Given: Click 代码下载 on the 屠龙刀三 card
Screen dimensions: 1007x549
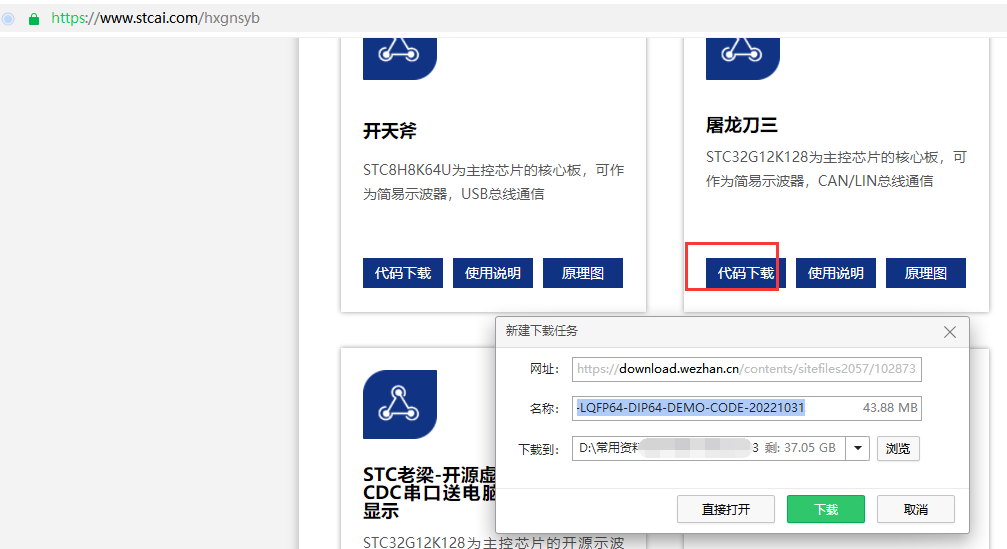Looking at the screenshot, I should [746, 273].
